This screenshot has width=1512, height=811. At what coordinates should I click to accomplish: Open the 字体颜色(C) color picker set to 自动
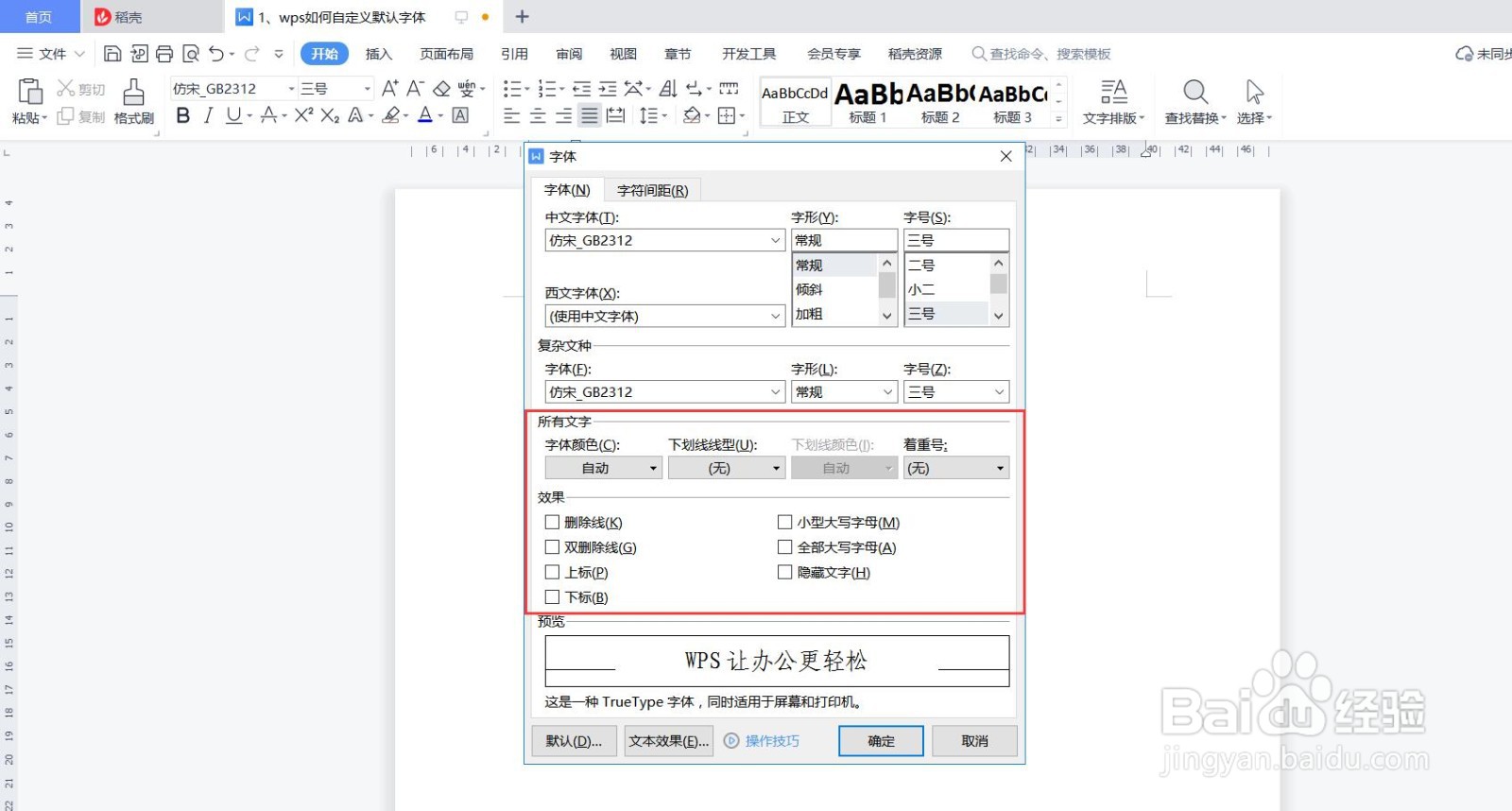(604, 468)
